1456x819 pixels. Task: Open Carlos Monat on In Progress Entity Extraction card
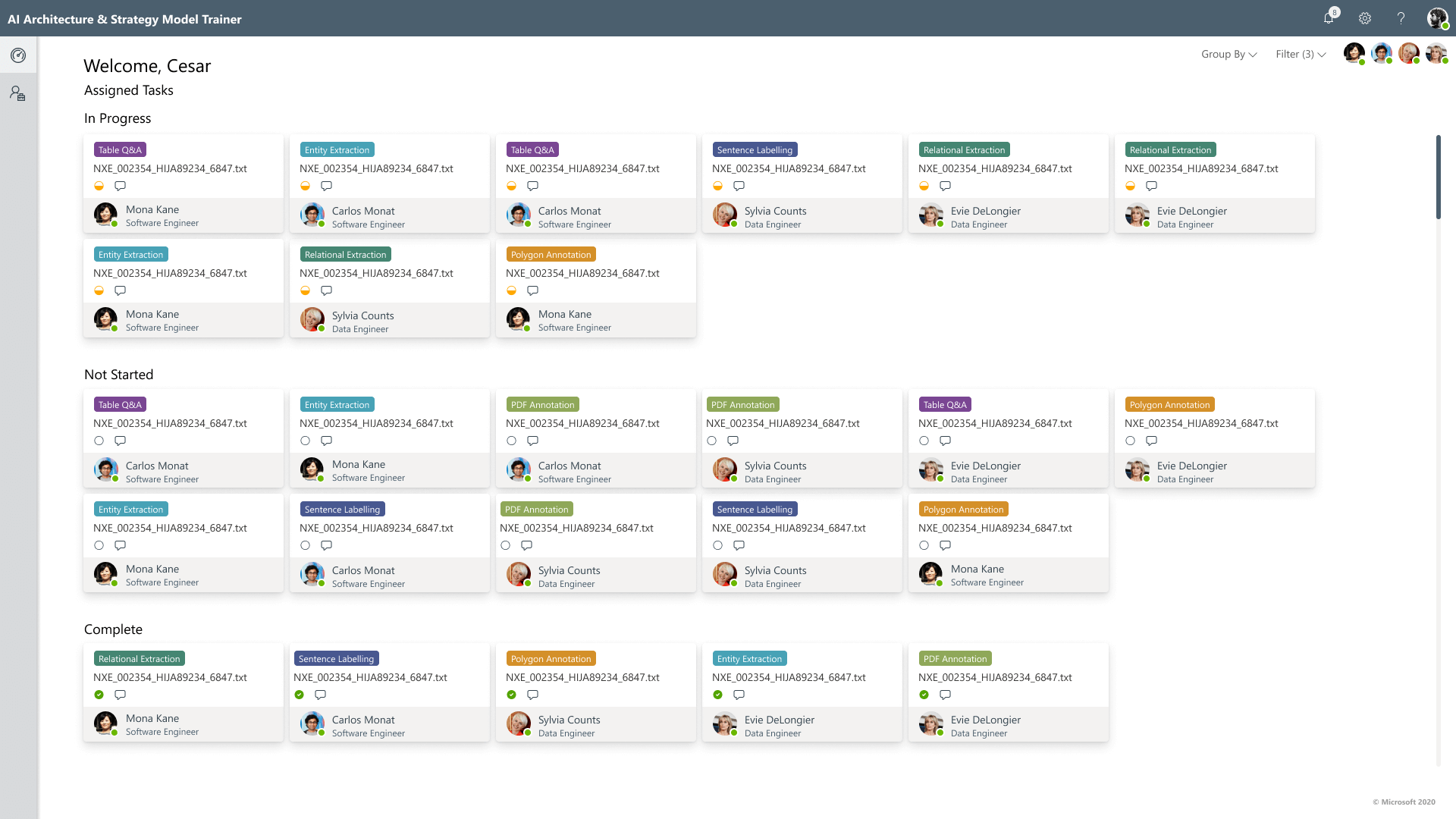click(363, 211)
